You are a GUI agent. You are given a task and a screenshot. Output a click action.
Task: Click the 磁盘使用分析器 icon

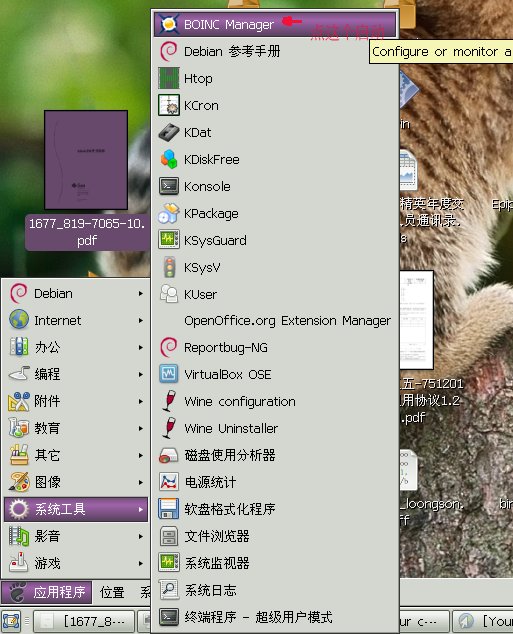click(169, 455)
